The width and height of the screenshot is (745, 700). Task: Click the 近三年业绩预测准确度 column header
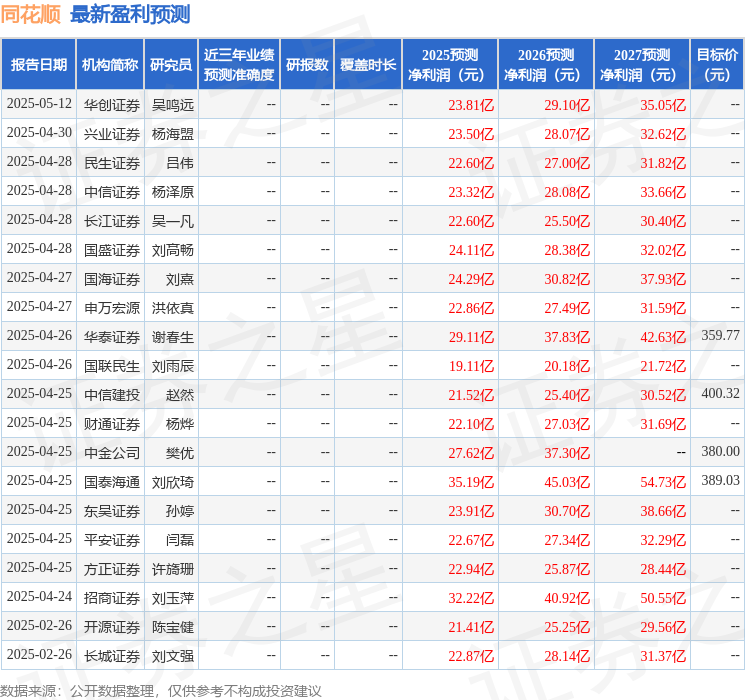[239, 65]
